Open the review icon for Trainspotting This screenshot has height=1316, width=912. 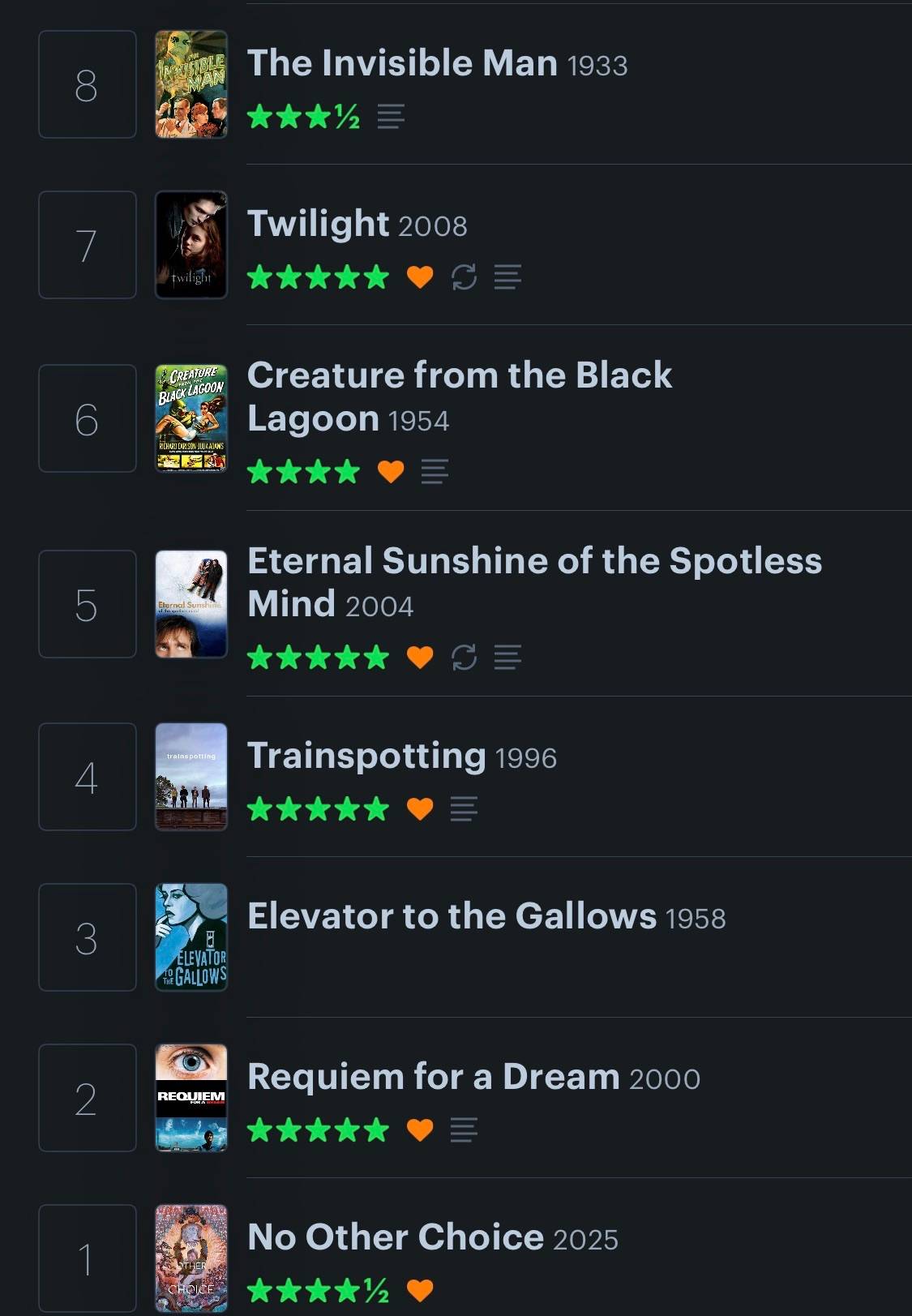[x=464, y=808]
